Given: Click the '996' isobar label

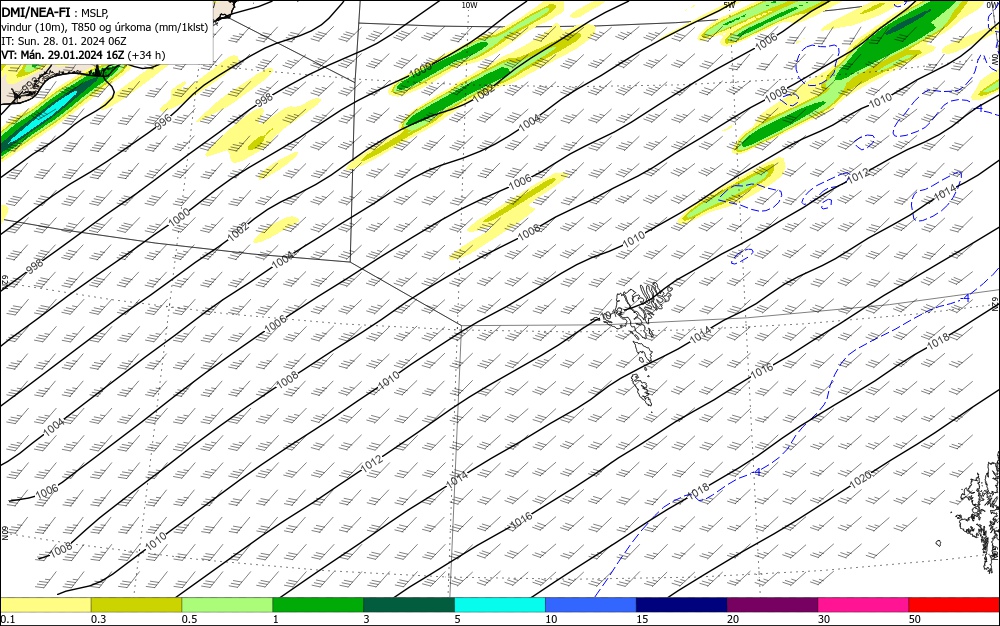Looking at the screenshot, I should 163,121.
